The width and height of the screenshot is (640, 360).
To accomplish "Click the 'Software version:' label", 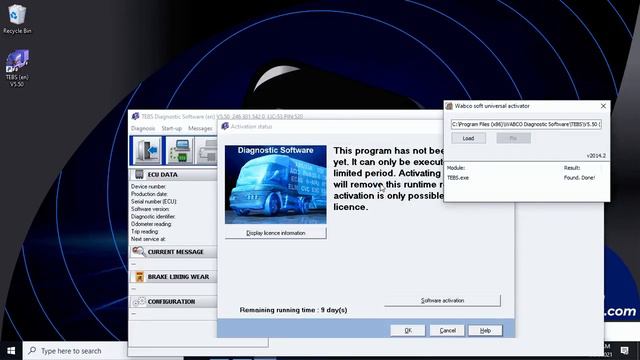I will click(150, 209).
